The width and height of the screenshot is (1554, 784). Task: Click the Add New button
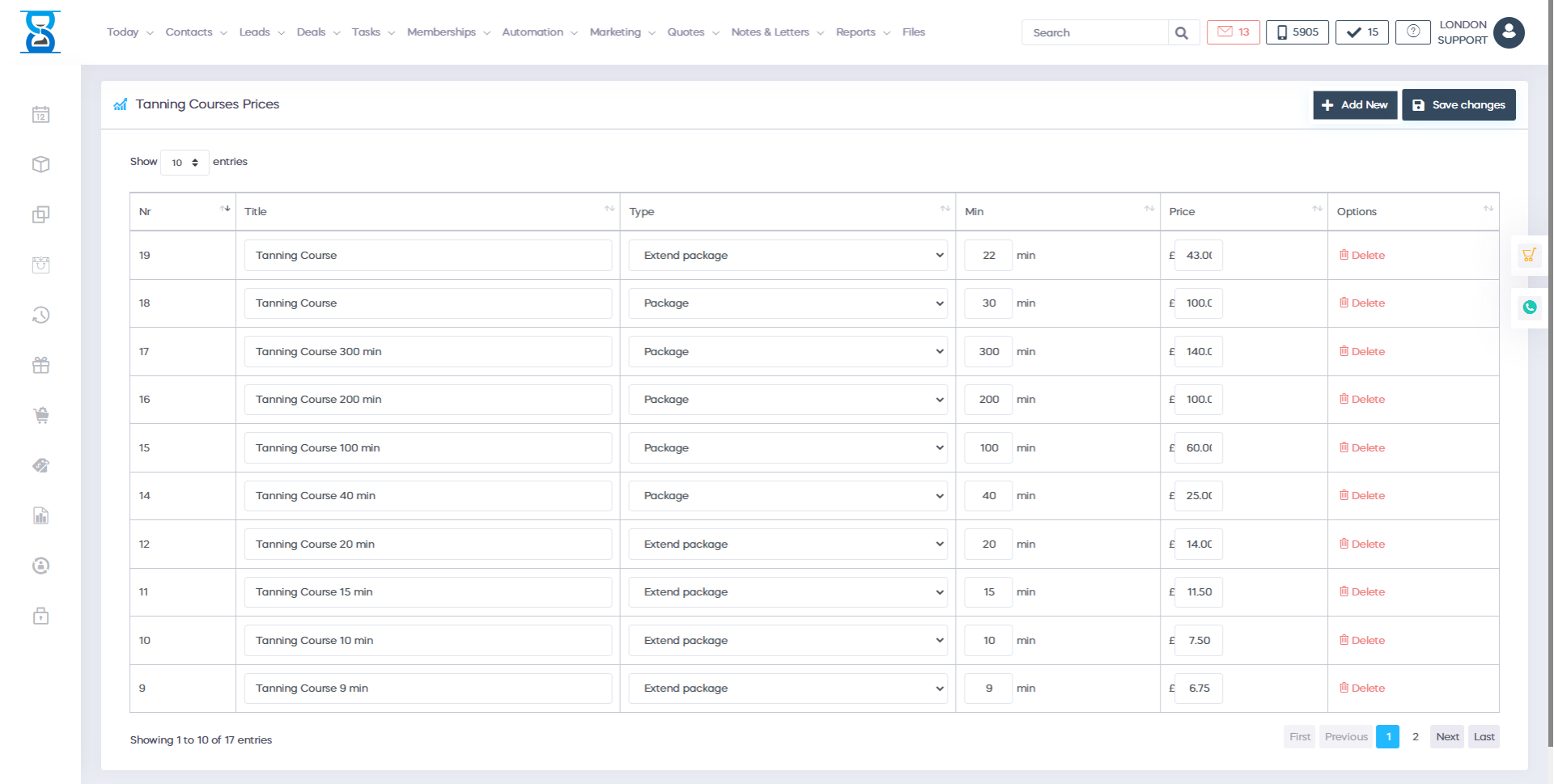coord(1354,105)
